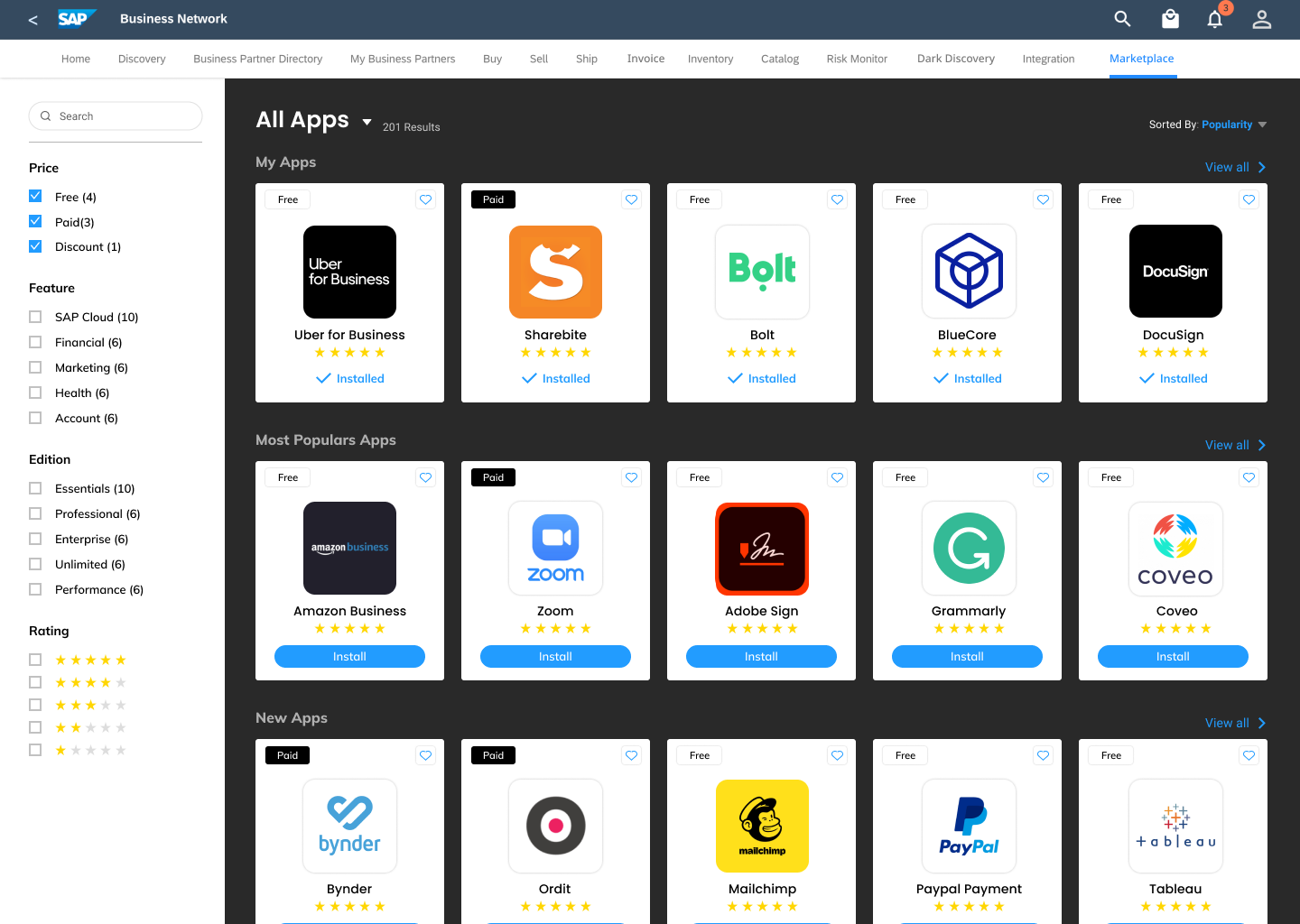Image resolution: width=1300 pixels, height=924 pixels.
Task: Install Adobe Sign app
Action: click(x=761, y=656)
